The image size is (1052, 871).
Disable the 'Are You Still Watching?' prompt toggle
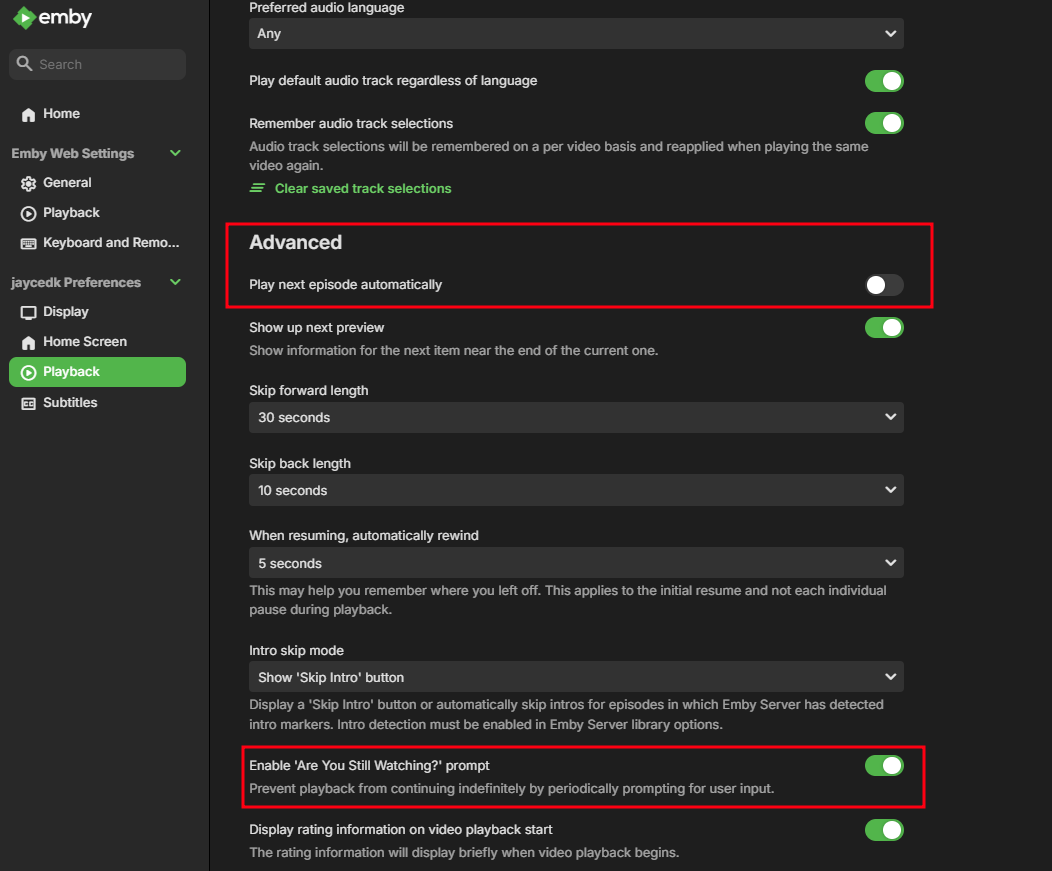tap(884, 766)
